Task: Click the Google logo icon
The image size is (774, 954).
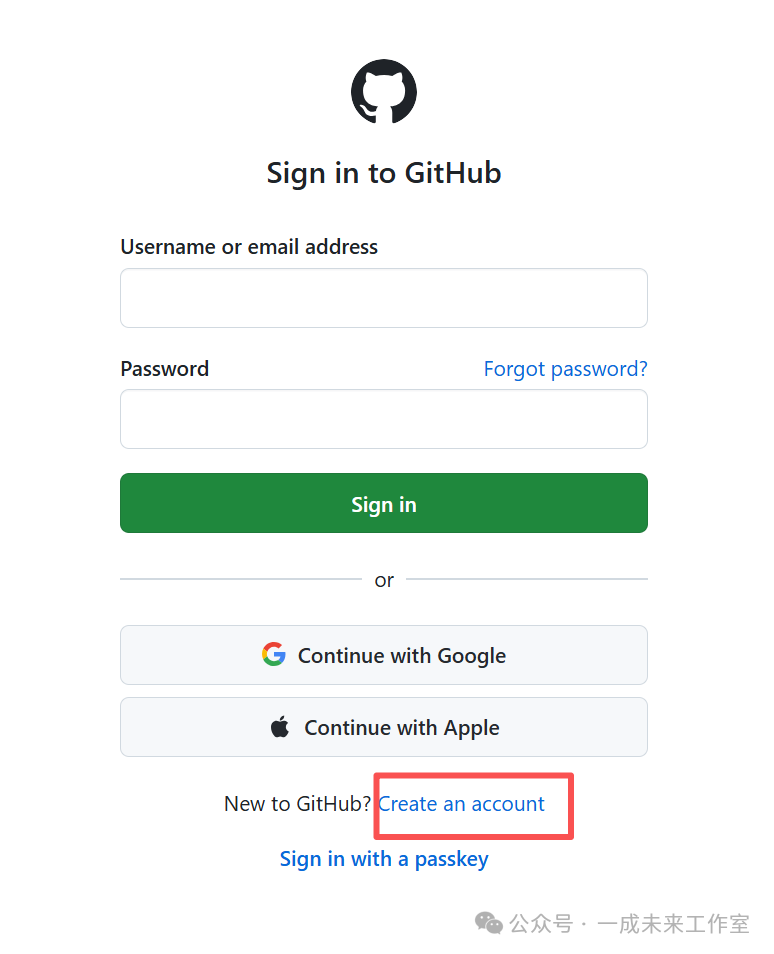Action: [x=274, y=655]
